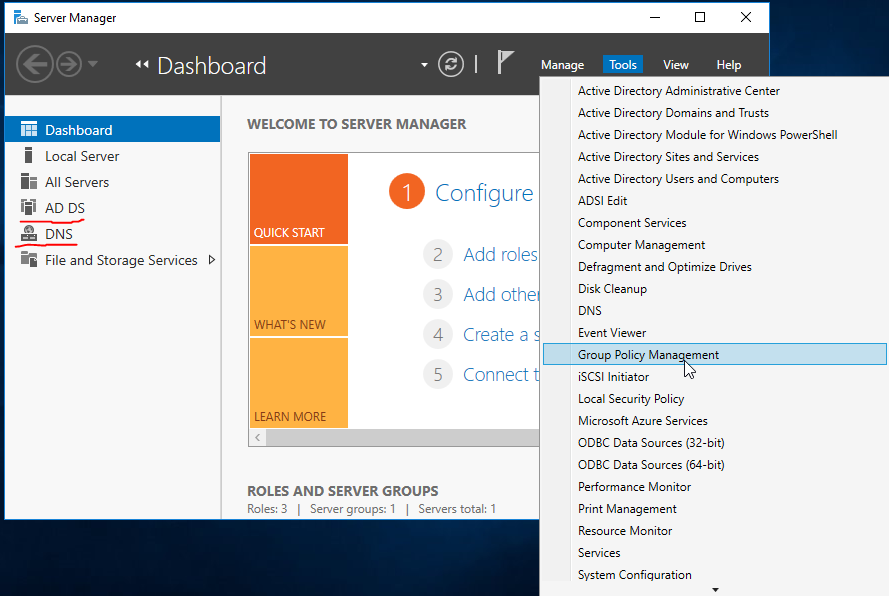889x596 pixels.
Task: Click Configure this local server link
Action: [x=484, y=193]
